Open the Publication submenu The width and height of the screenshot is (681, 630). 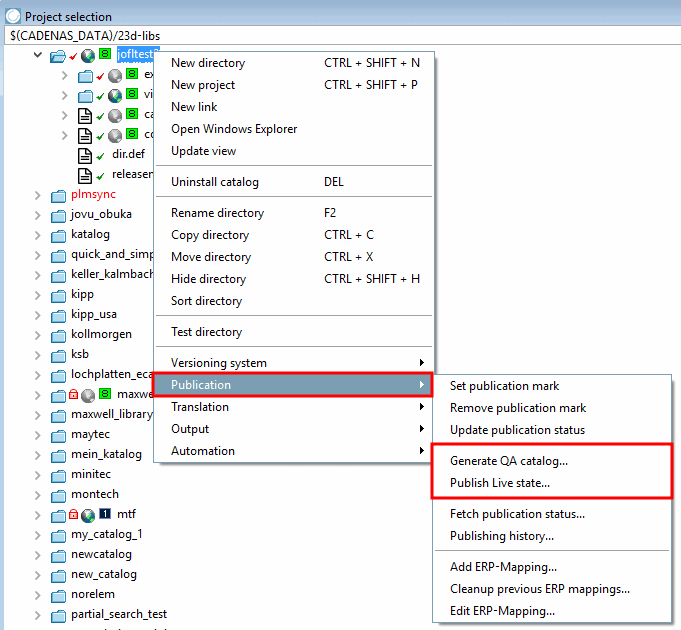point(294,385)
